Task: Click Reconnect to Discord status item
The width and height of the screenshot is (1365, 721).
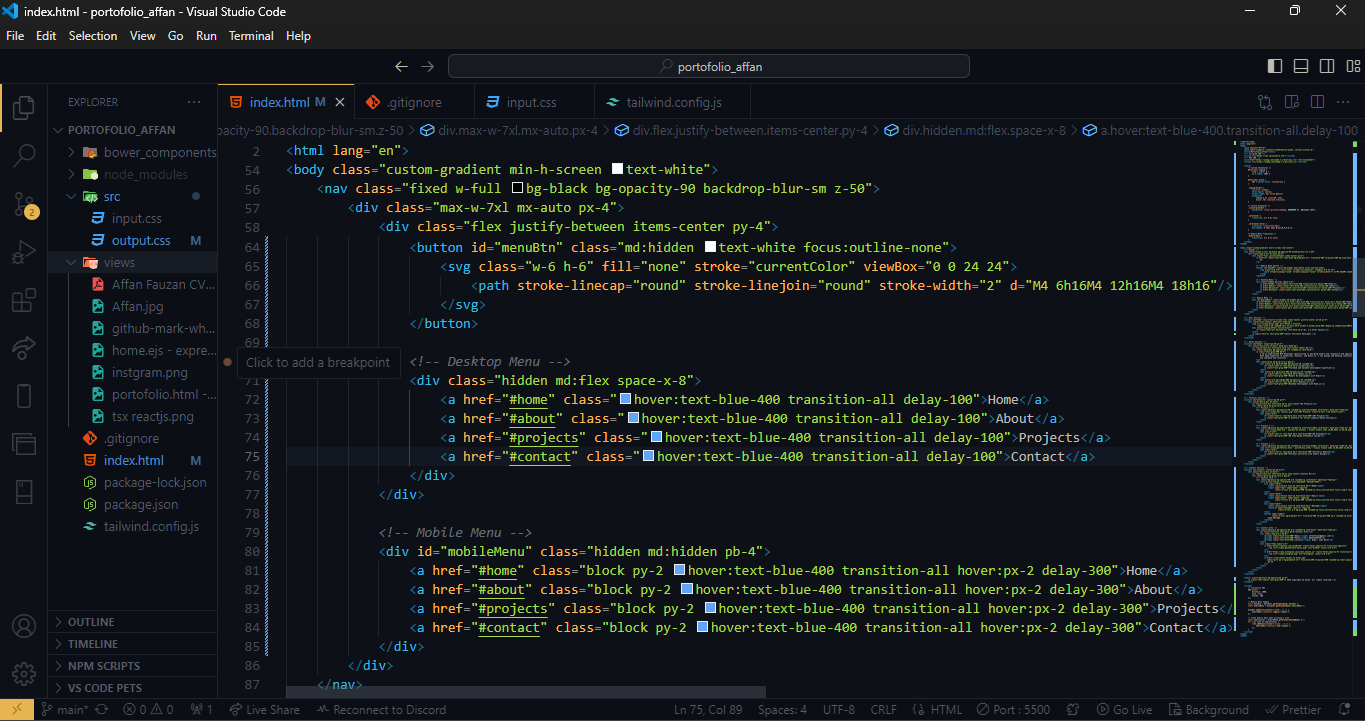Action: point(381,710)
